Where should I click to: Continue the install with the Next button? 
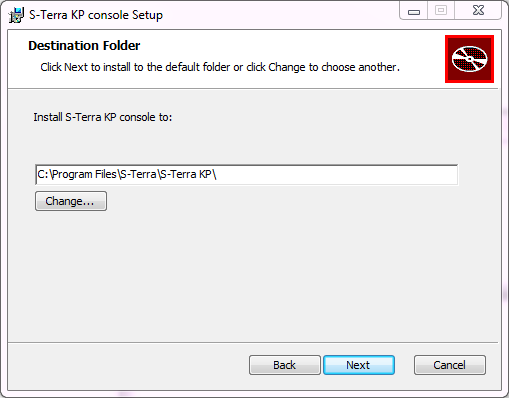pos(359,365)
